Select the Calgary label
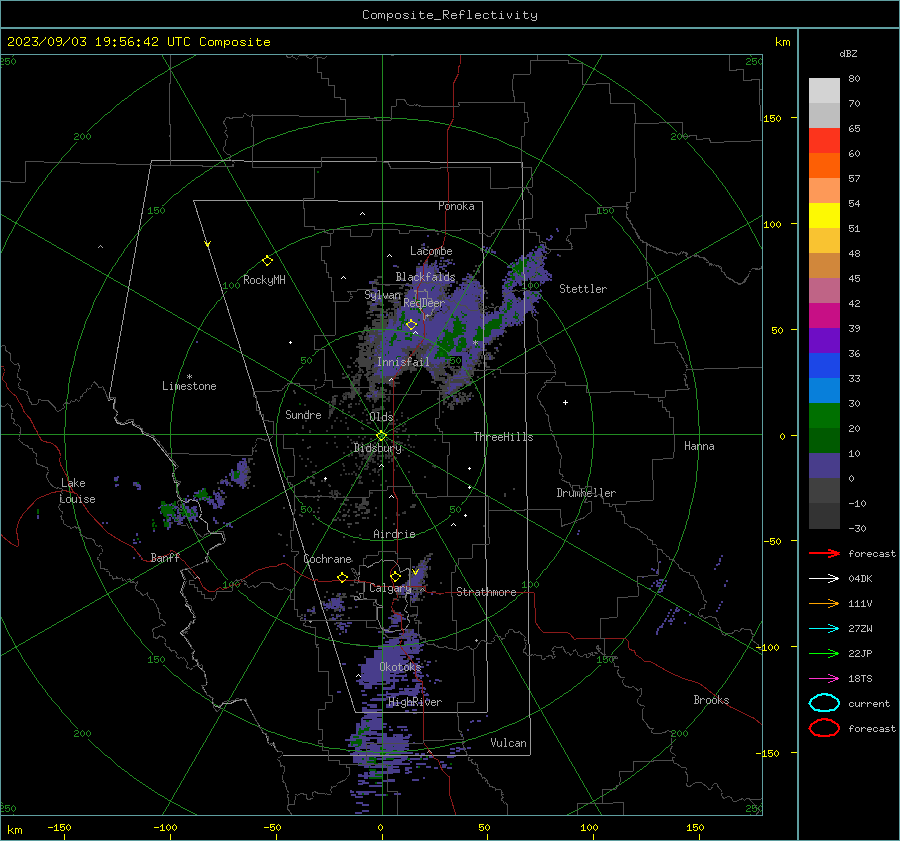 pos(390,588)
